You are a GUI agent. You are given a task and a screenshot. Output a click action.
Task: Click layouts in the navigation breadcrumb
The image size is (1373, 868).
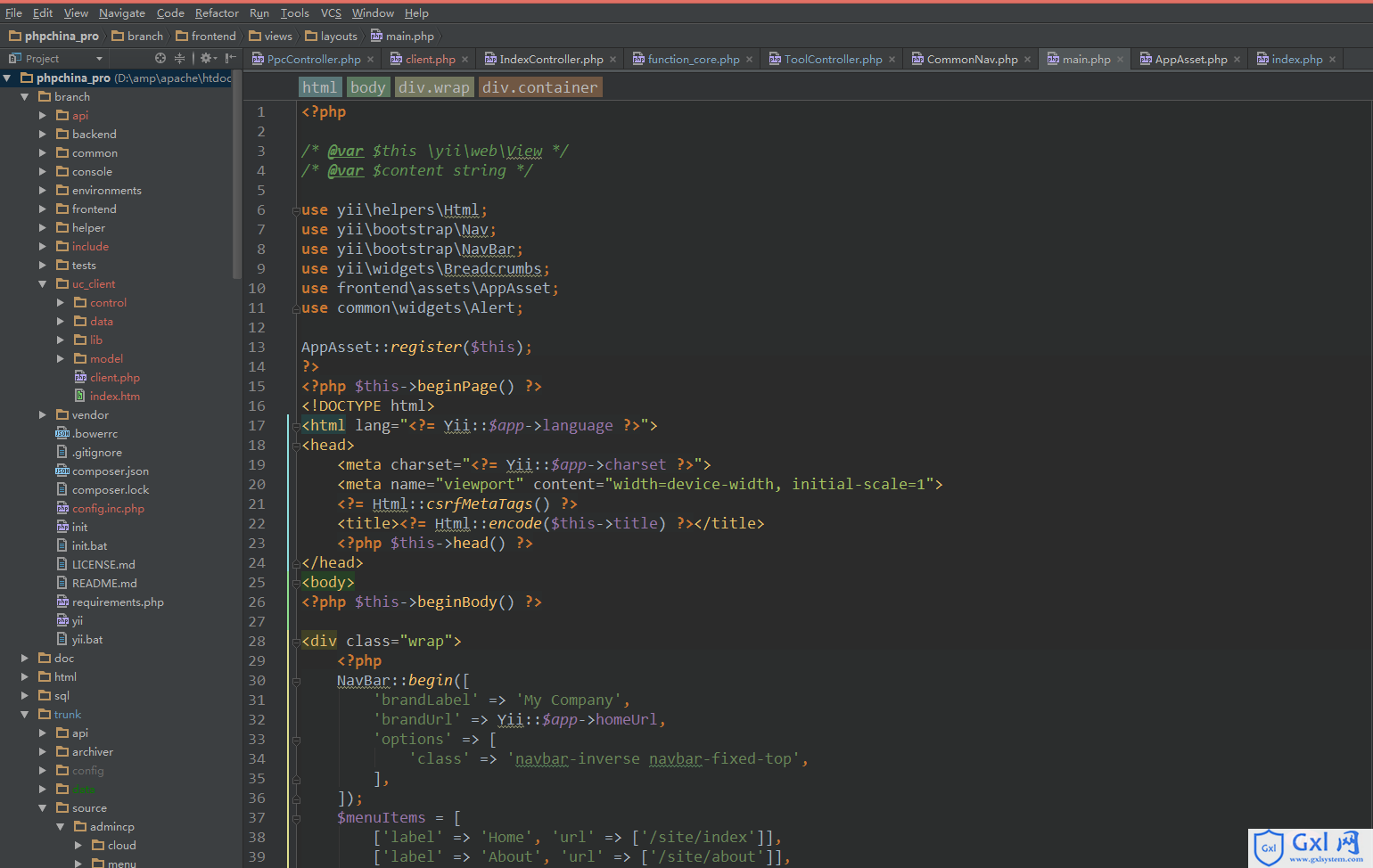(x=331, y=36)
